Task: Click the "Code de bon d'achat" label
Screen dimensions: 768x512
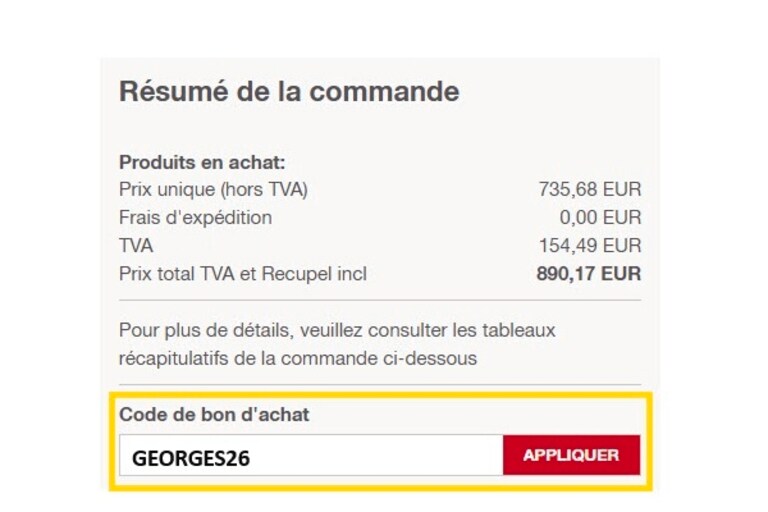Action: [x=214, y=415]
